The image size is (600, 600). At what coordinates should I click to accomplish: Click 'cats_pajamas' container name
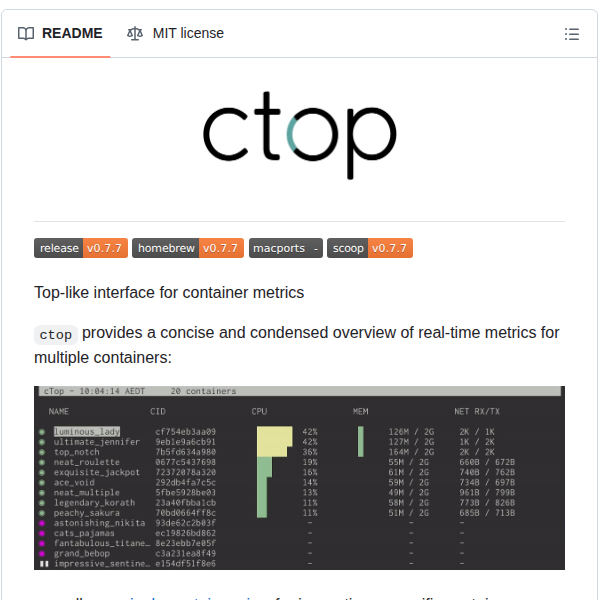pyautogui.click(x=84, y=533)
